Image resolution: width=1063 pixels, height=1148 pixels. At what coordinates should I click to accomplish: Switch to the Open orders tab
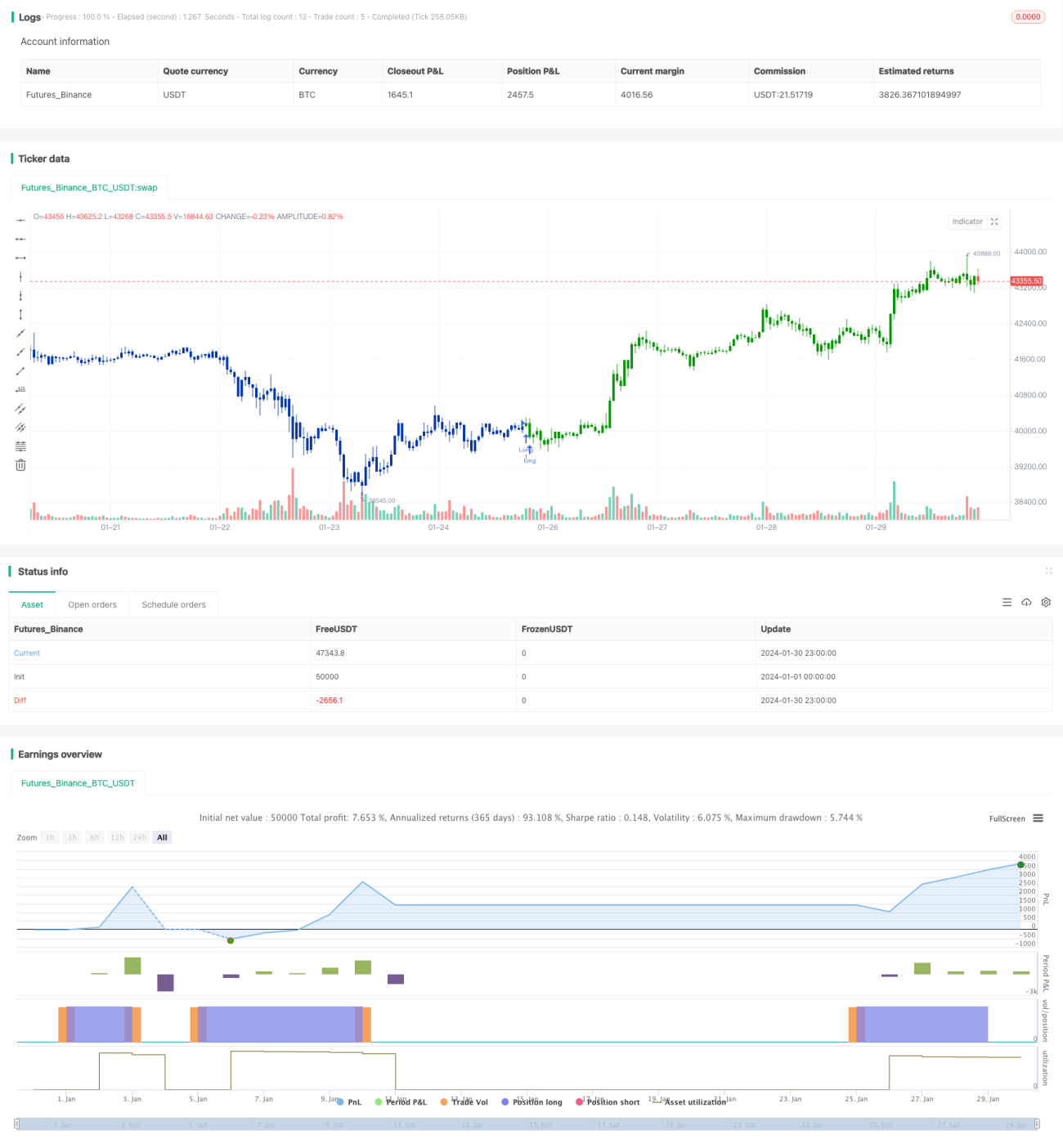point(92,605)
